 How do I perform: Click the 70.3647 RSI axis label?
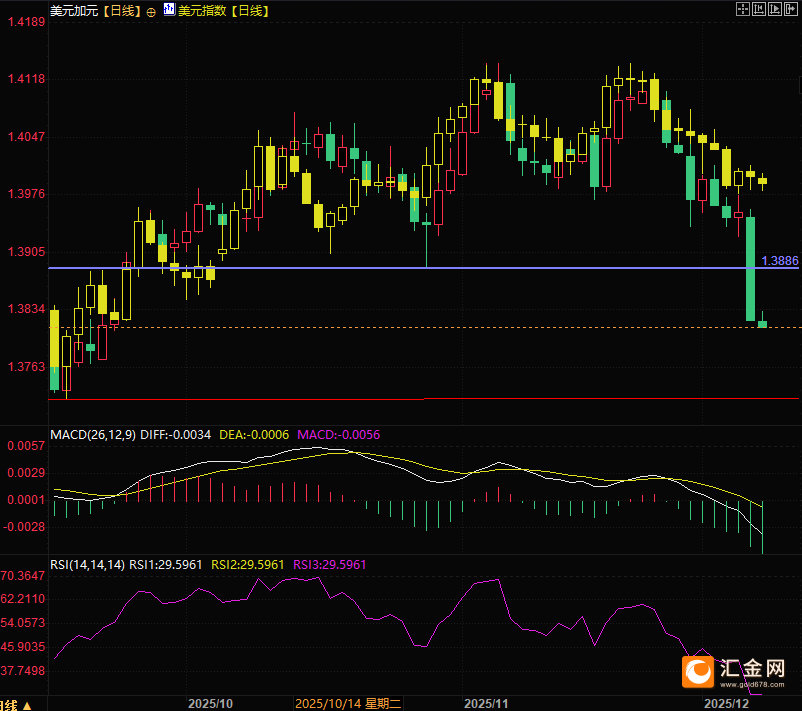point(23,576)
